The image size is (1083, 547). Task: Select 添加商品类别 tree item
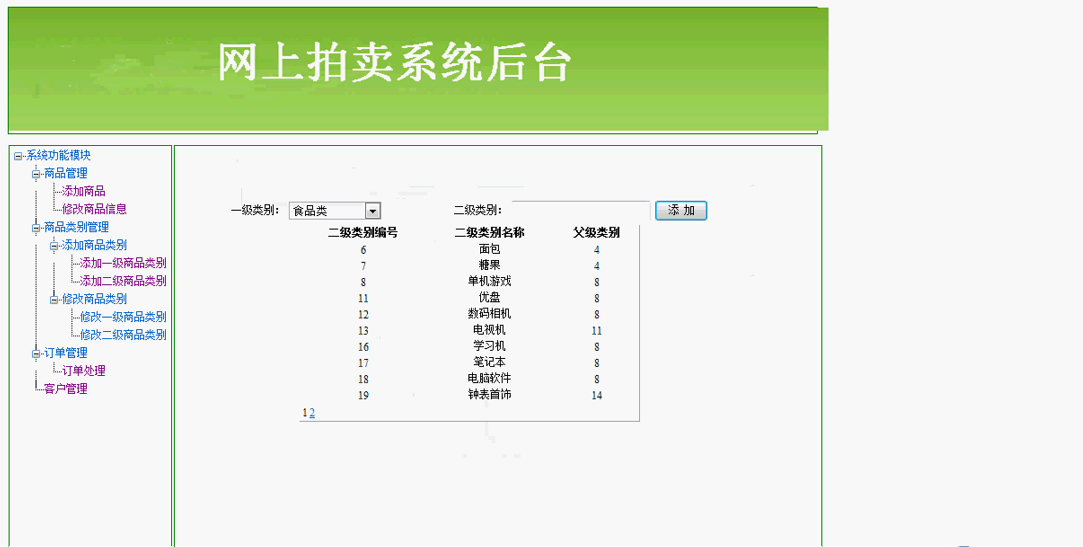click(94, 245)
